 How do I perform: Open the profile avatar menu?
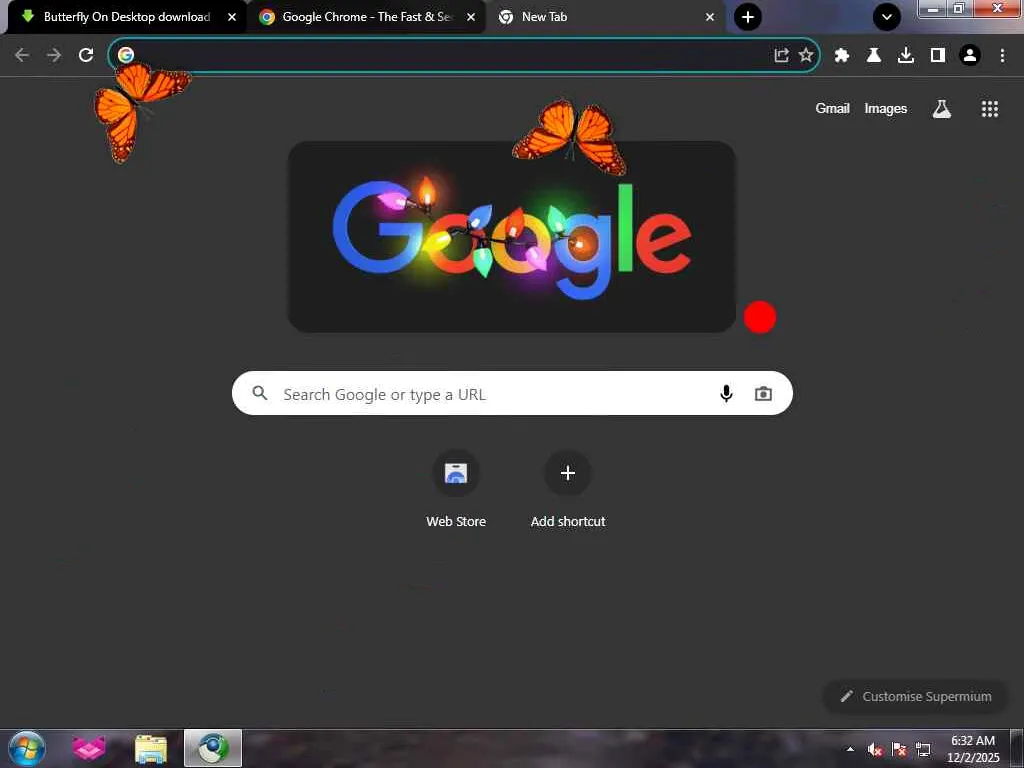(x=970, y=56)
